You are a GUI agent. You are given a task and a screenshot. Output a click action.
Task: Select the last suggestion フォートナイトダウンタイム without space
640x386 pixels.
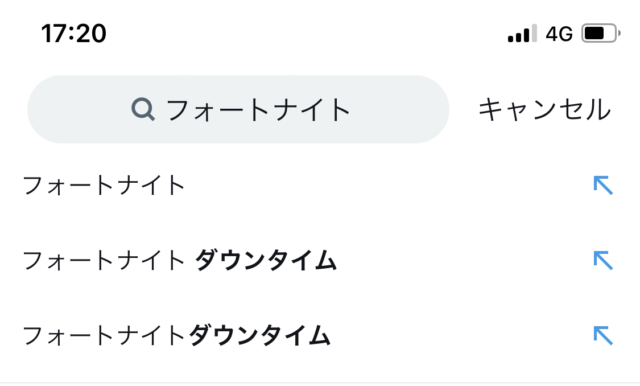coord(320,335)
